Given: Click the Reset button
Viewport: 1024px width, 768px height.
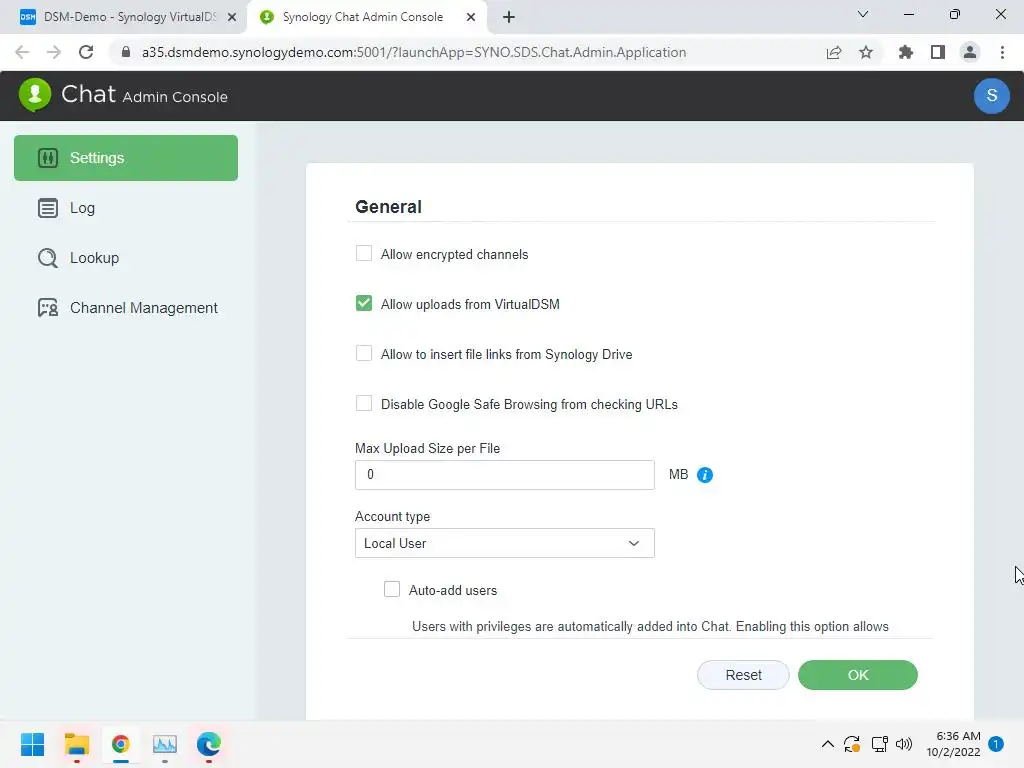Looking at the screenshot, I should [743, 675].
